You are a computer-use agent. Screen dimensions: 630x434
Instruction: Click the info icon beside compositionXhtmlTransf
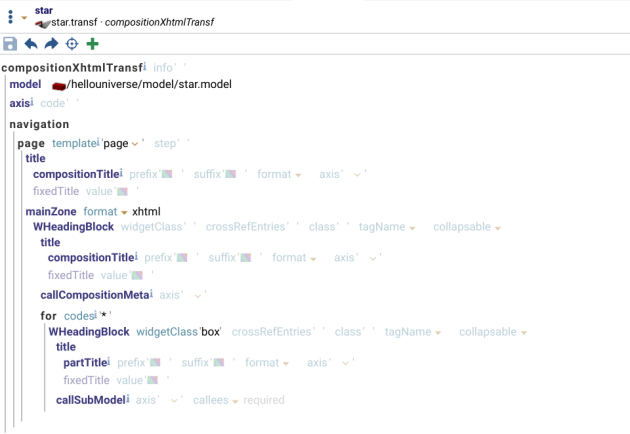(145, 66)
